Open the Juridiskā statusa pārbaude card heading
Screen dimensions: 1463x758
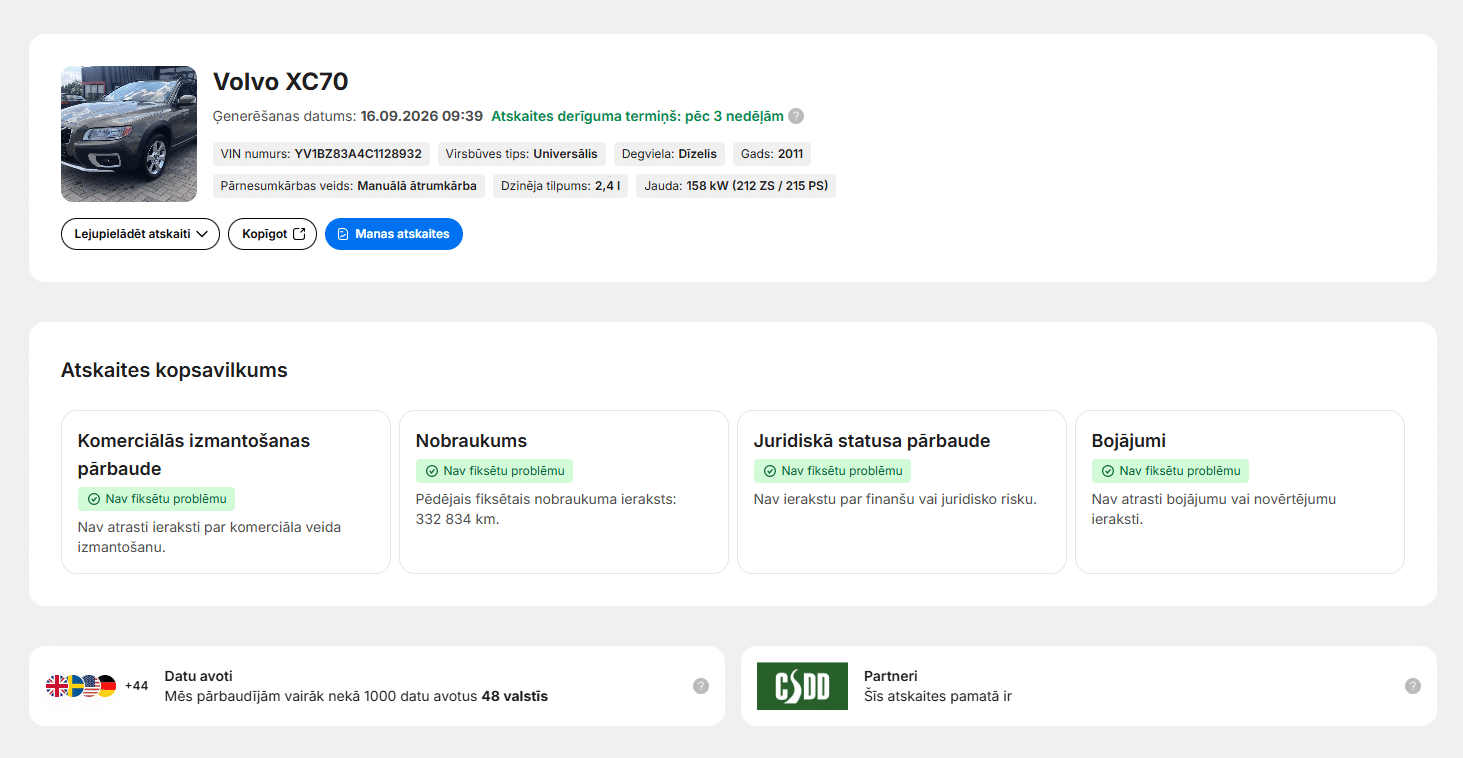[872, 441]
